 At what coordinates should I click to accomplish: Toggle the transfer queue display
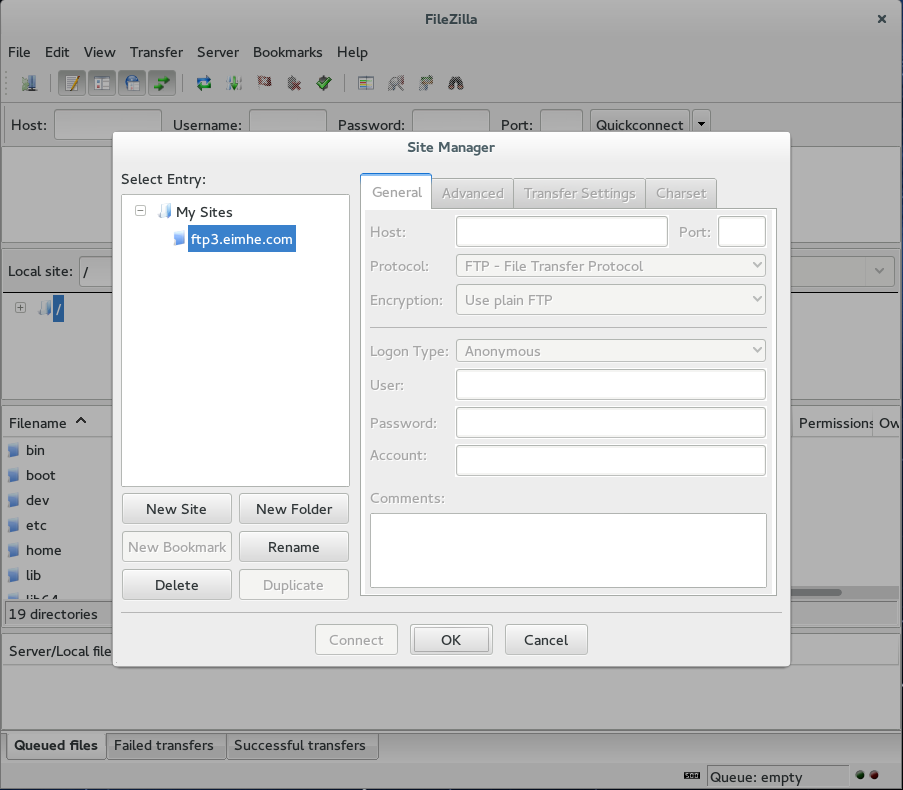[x=162, y=83]
